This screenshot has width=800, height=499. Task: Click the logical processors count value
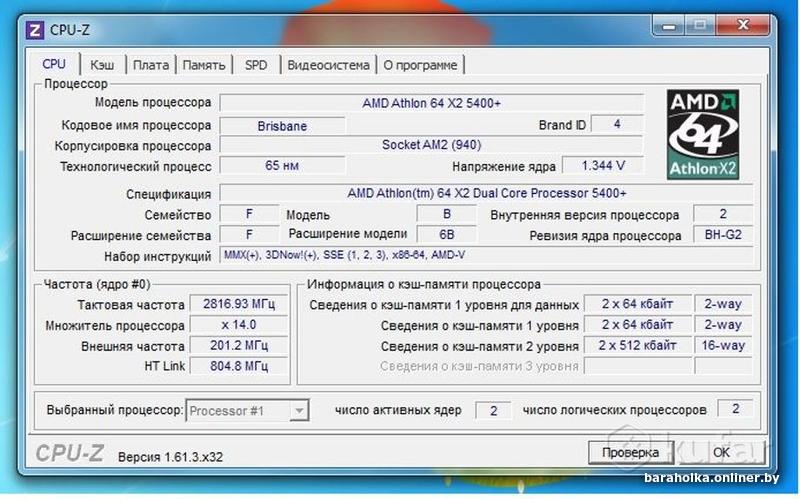point(735,409)
